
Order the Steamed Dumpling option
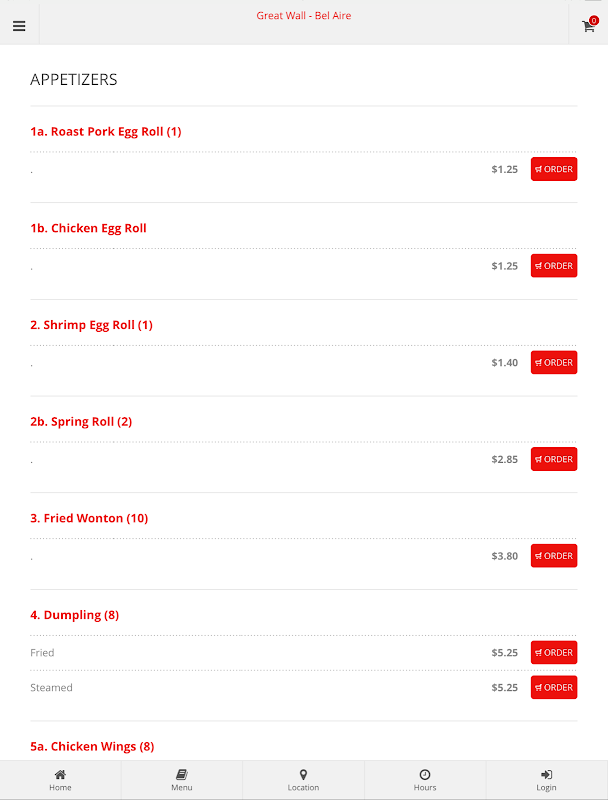tap(553, 687)
